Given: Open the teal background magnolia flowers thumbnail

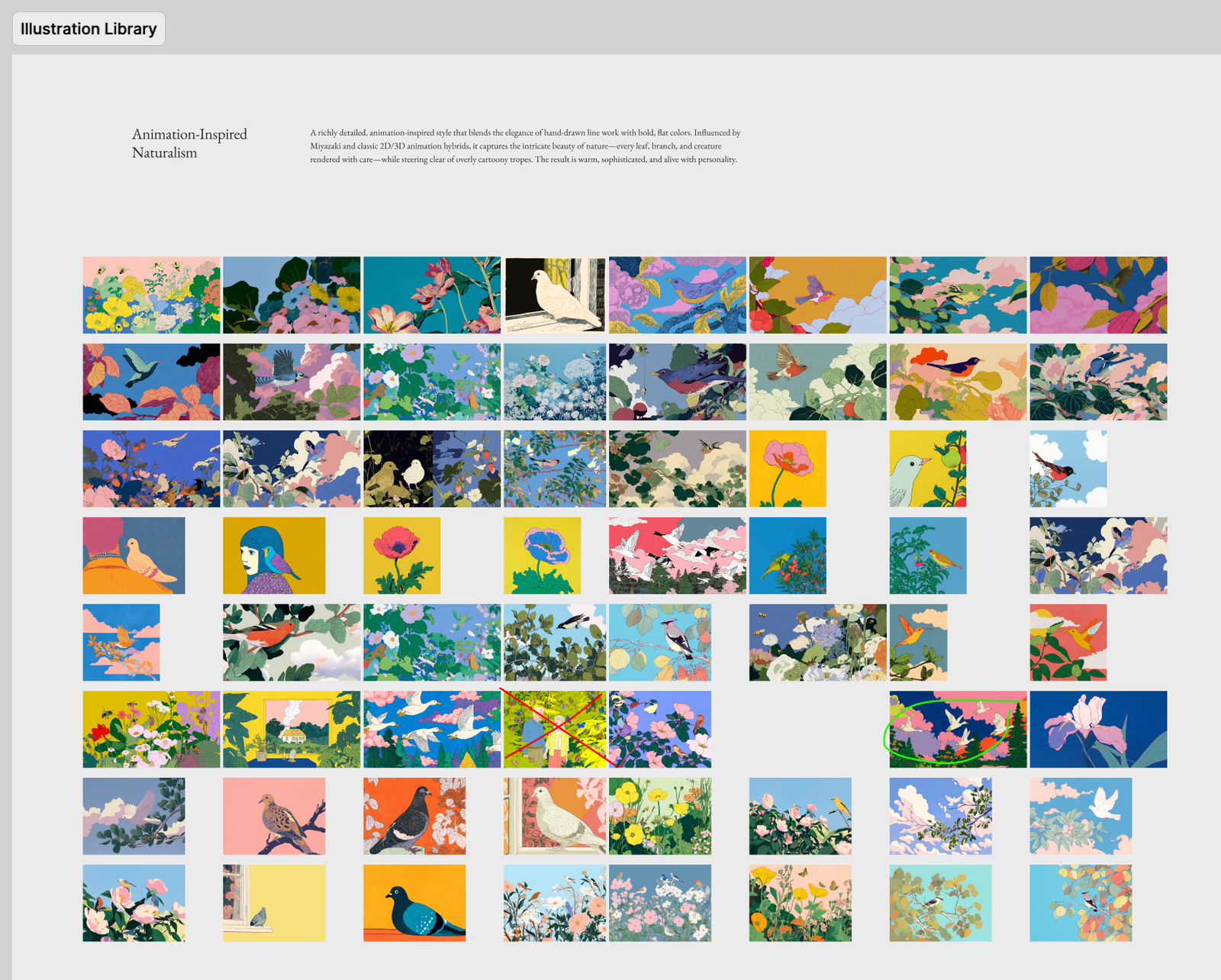Looking at the screenshot, I should coord(432,295).
